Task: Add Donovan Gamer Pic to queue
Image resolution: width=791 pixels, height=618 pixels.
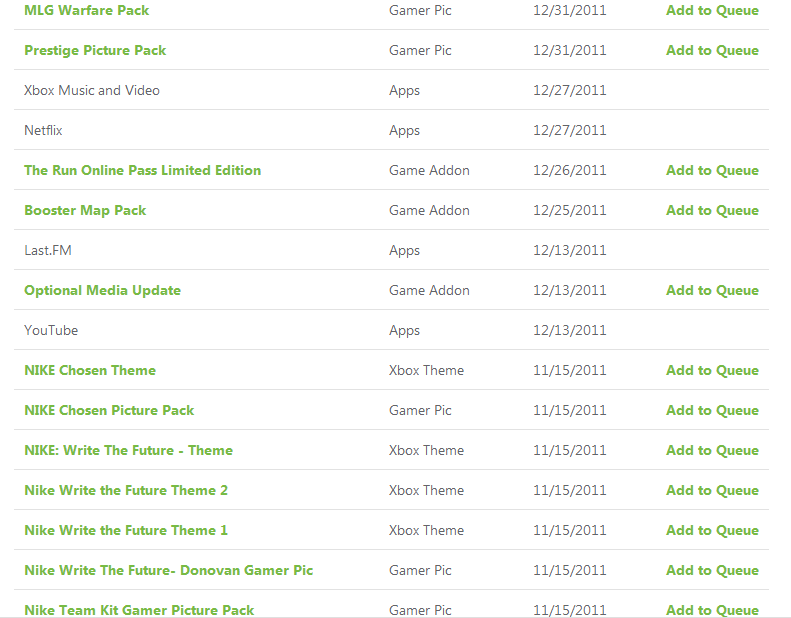Action: tap(712, 570)
